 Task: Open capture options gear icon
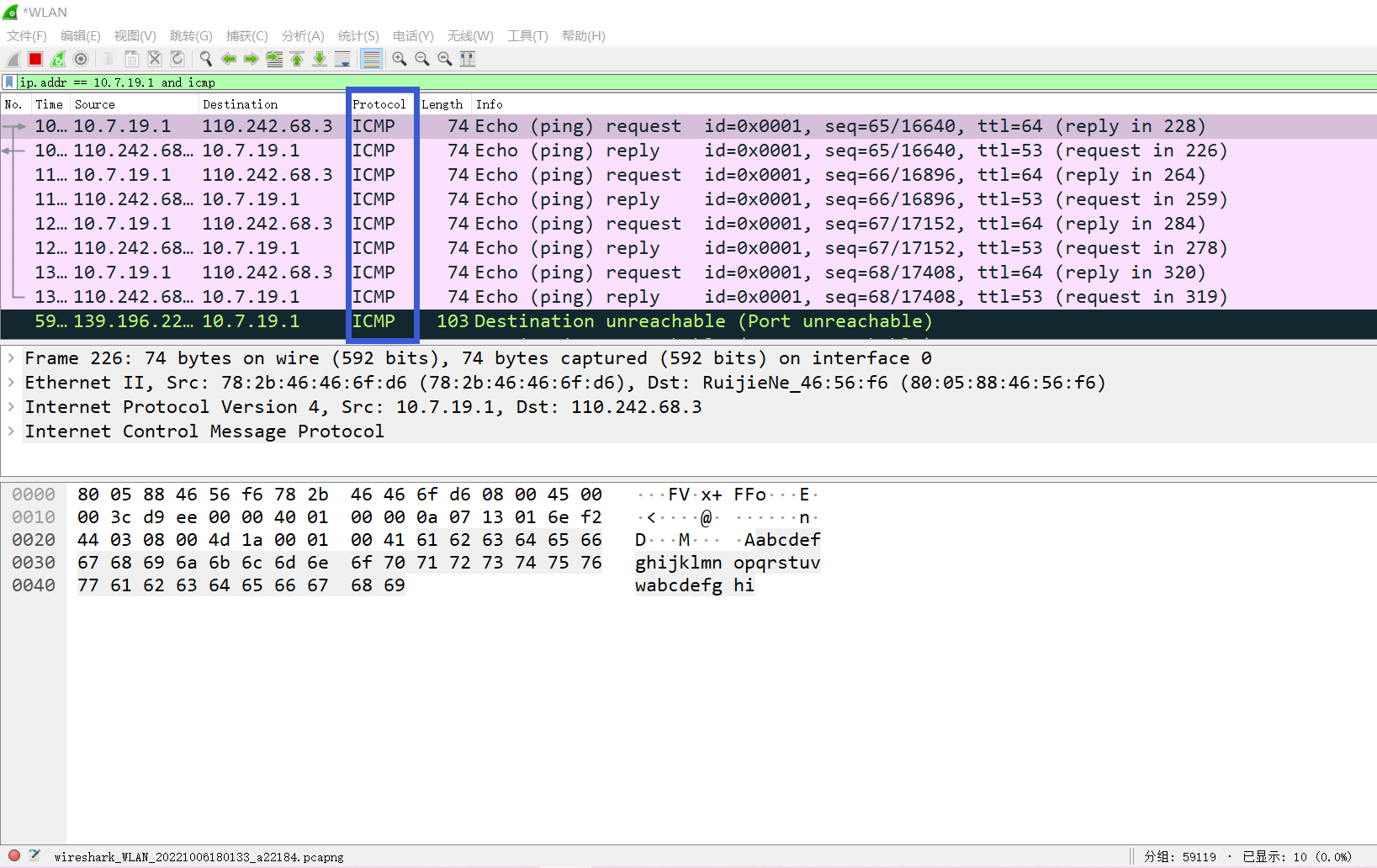(x=81, y=59)
